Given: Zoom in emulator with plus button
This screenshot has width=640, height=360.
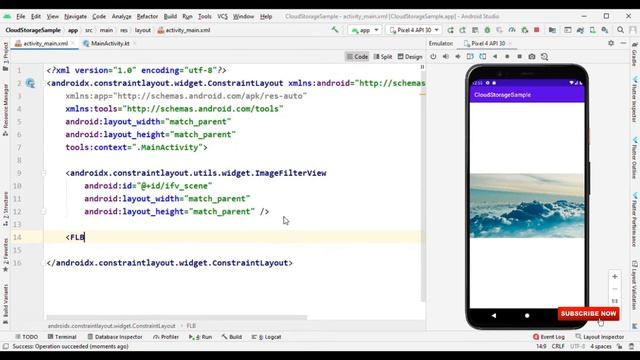Looking at the screenshot, I should [615, 276].
